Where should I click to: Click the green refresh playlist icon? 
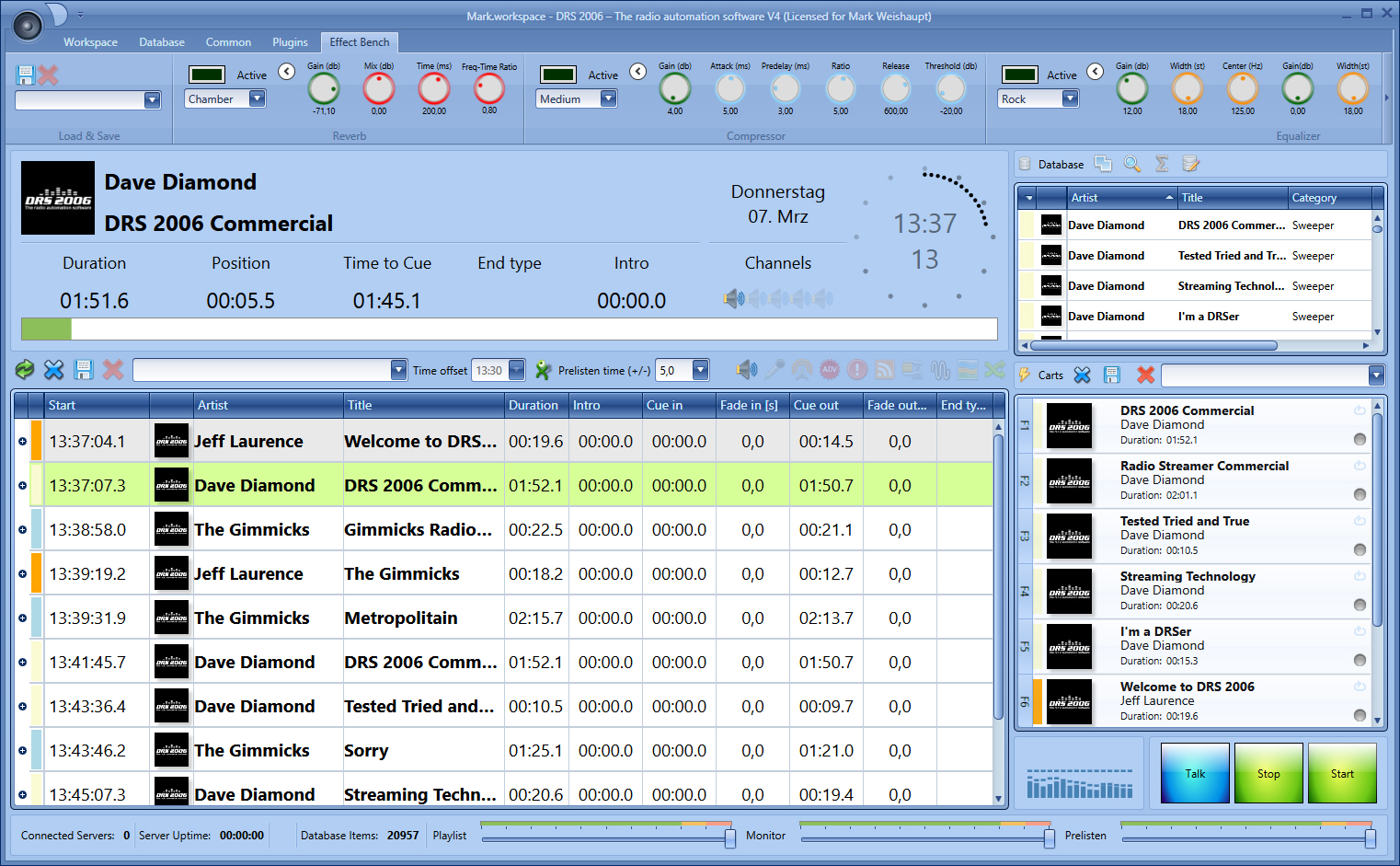pyautogui.click(x=25, y=370)
